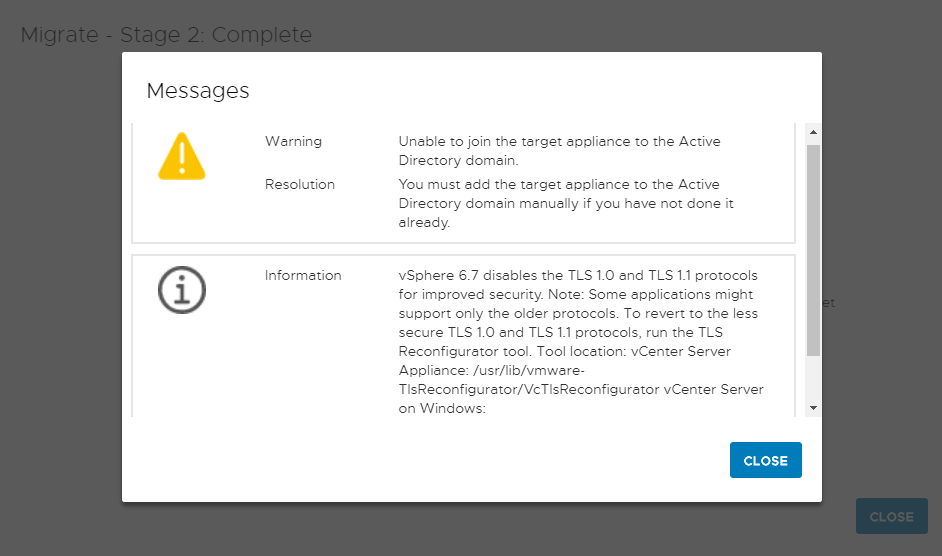942x556 pixels.
Task: Select the Resolution label
Action: (299, 184)
